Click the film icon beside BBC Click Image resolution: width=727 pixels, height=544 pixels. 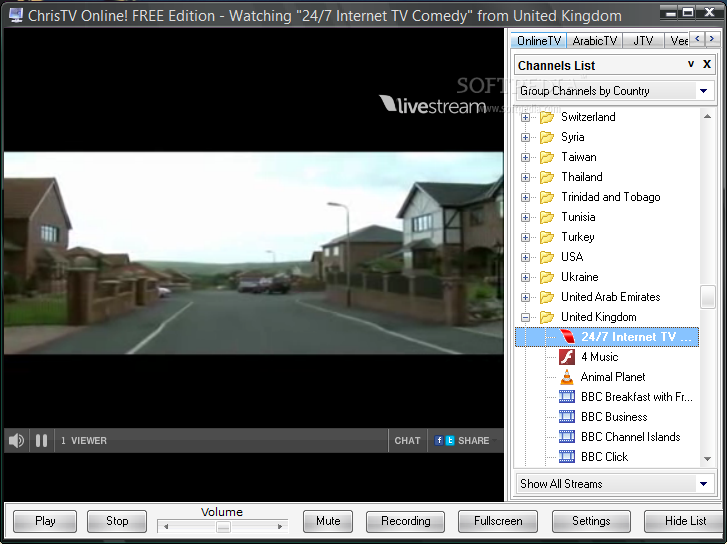pos(567,456)
